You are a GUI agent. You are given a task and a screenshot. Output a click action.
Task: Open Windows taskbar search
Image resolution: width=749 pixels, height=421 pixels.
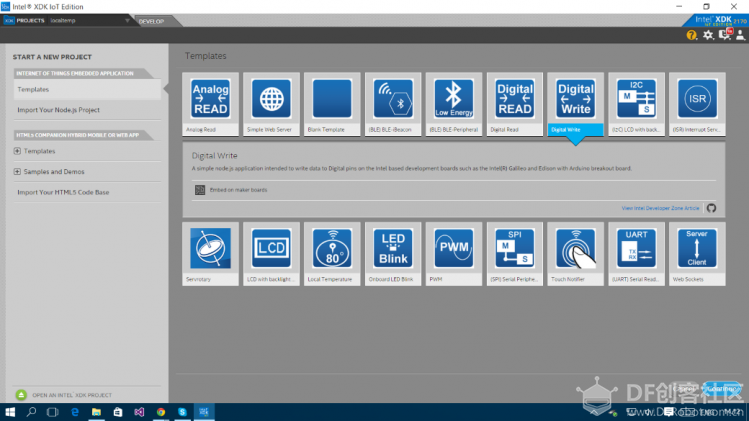pos(32,412)
